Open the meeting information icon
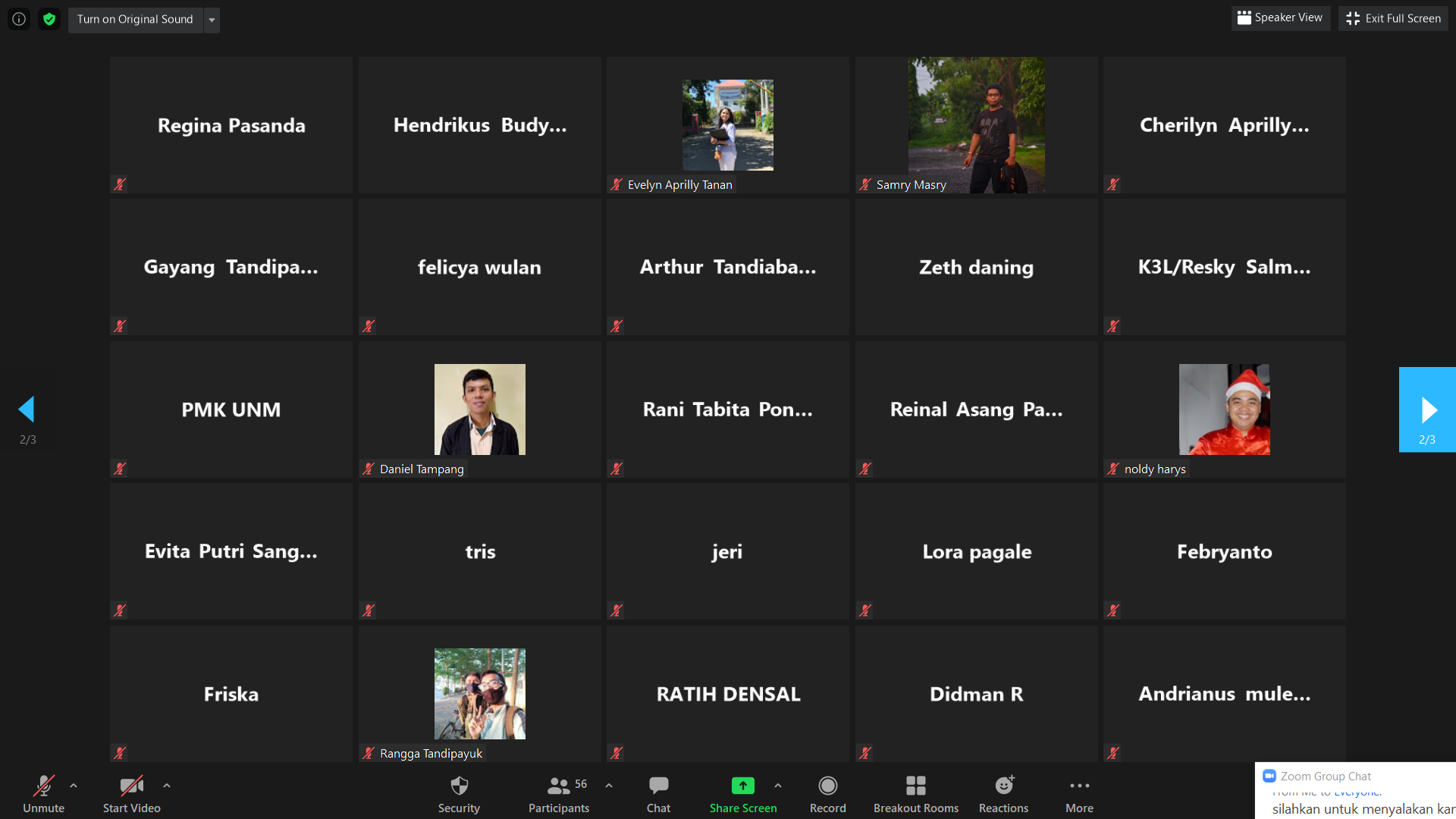This screenshot has height=819, width=1456. [x=19, y=19]
